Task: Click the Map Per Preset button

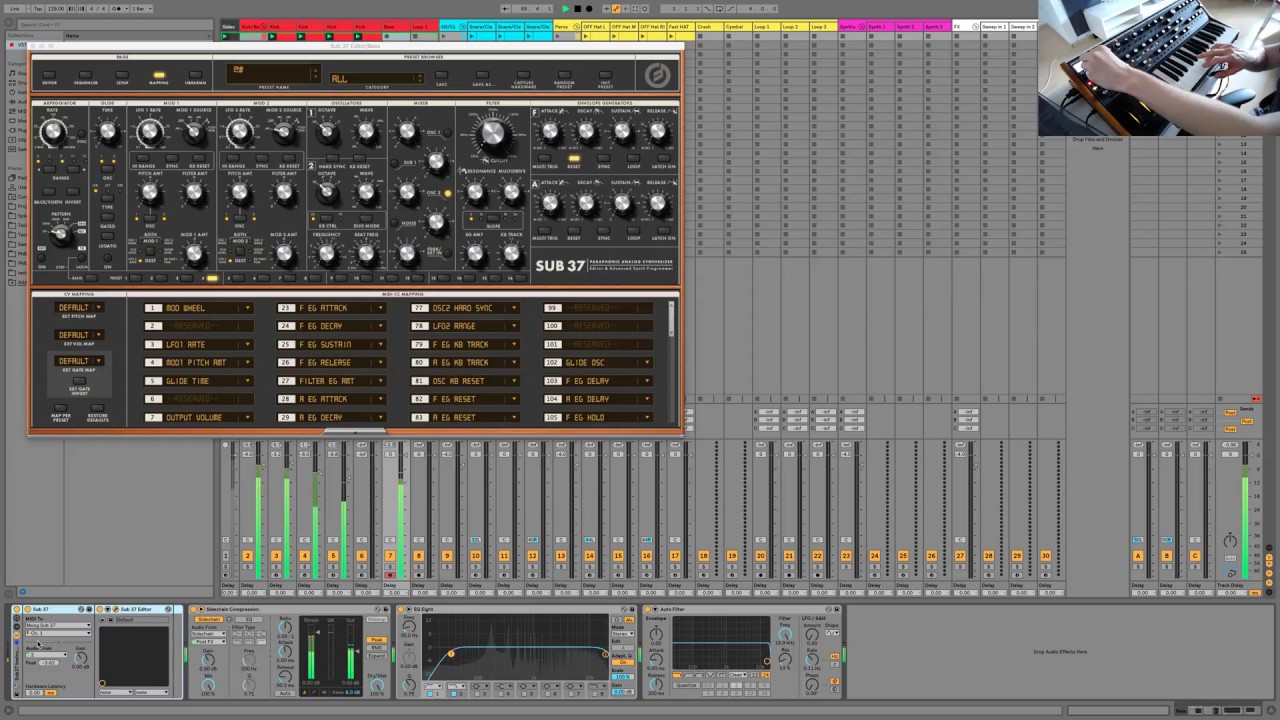Action: [x=61, y=408]
